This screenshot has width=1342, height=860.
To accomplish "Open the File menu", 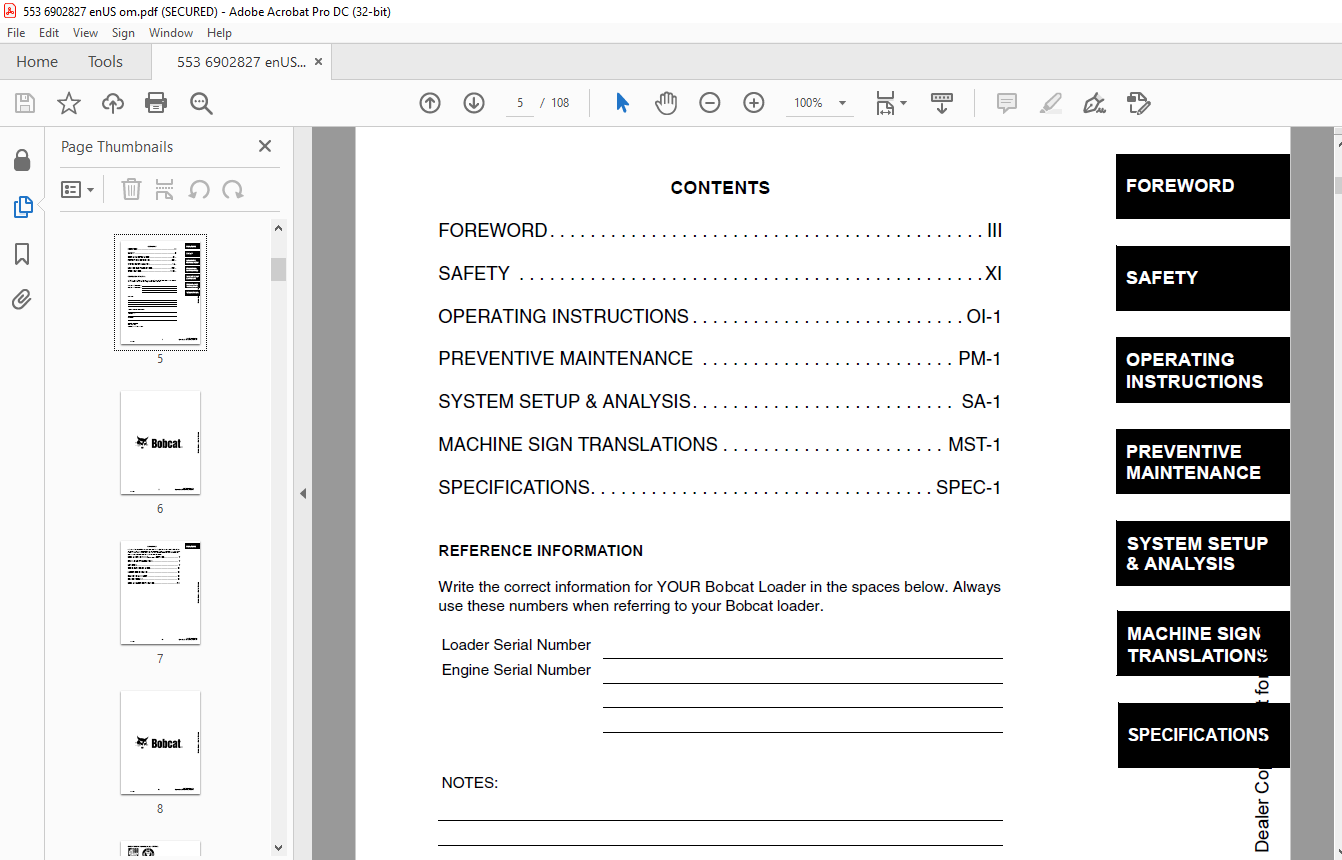I will (16, 33).
